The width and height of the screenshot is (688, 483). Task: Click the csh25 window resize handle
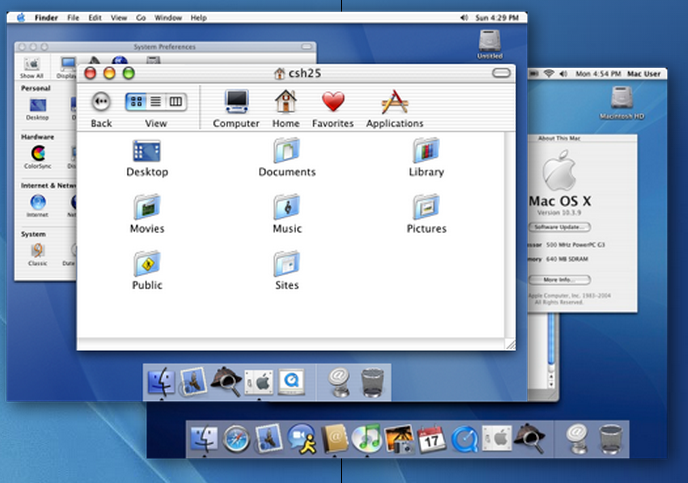pyautogui.click(x=510, y=344)
